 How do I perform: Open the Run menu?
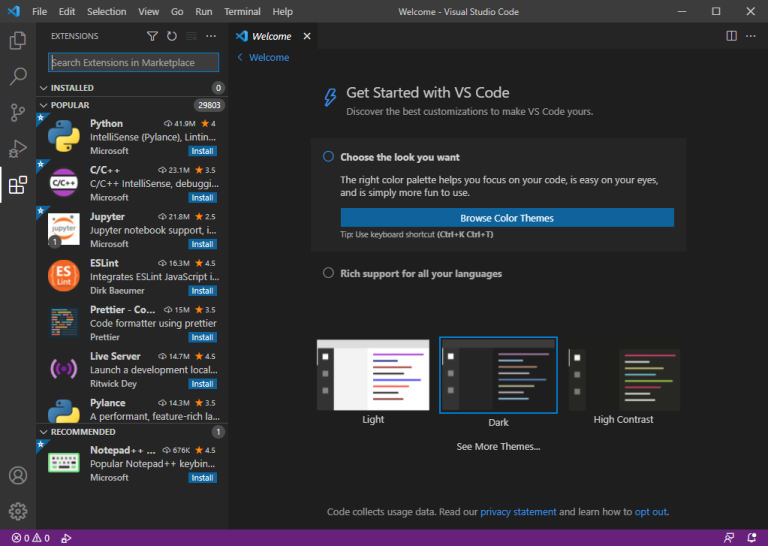click(x=204, y=11)
